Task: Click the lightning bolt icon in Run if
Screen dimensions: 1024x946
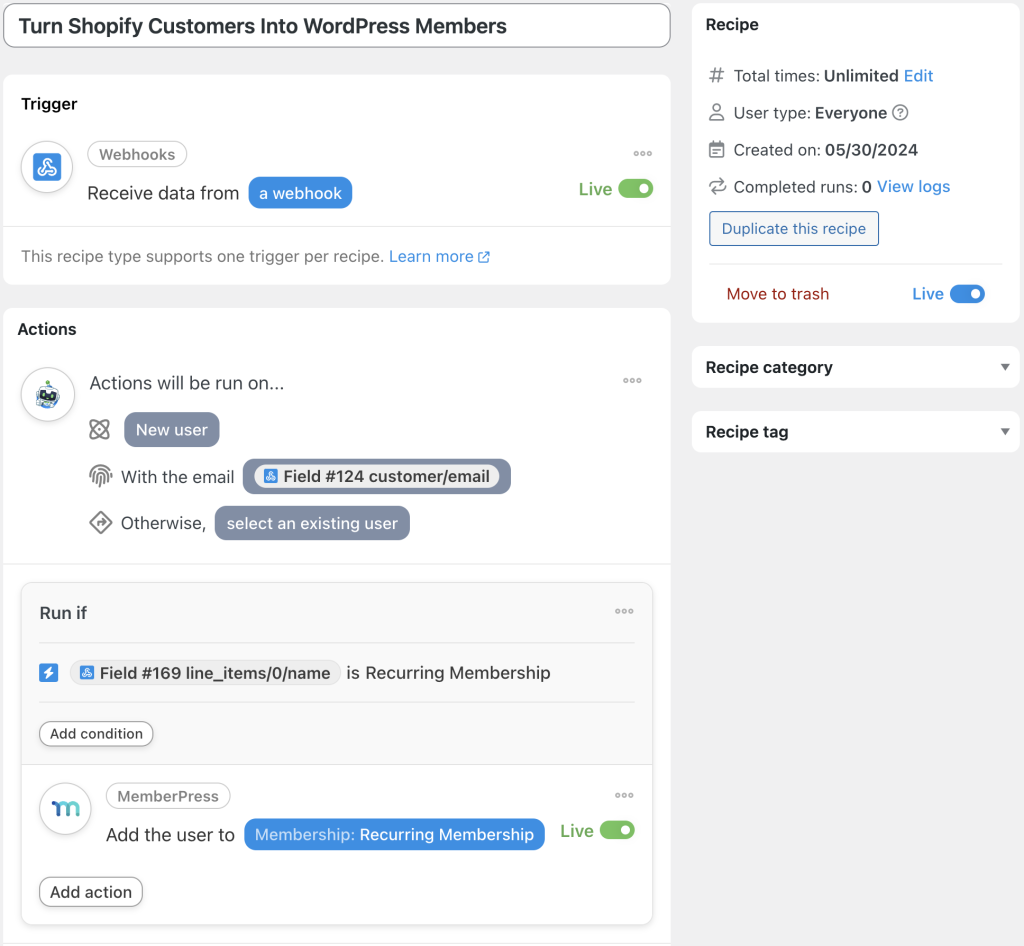Action: coord(48,672)
